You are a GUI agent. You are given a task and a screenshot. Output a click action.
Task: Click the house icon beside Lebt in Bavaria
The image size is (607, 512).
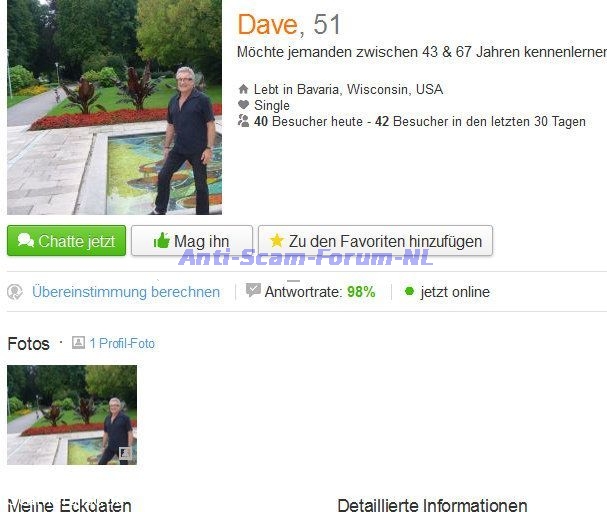(x=243, y=89)
